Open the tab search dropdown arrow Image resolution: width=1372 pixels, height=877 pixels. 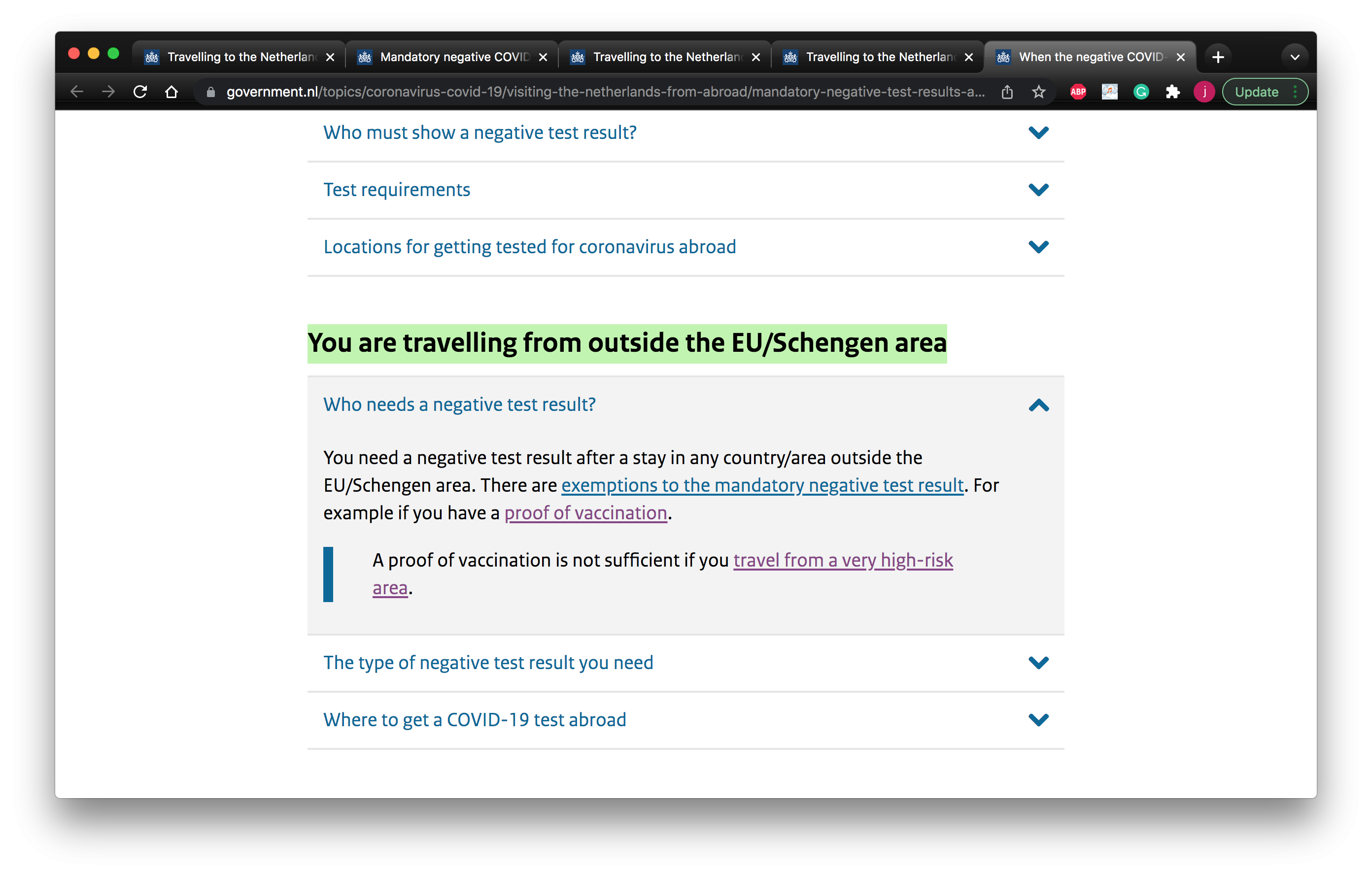(x=1295, y=57)
